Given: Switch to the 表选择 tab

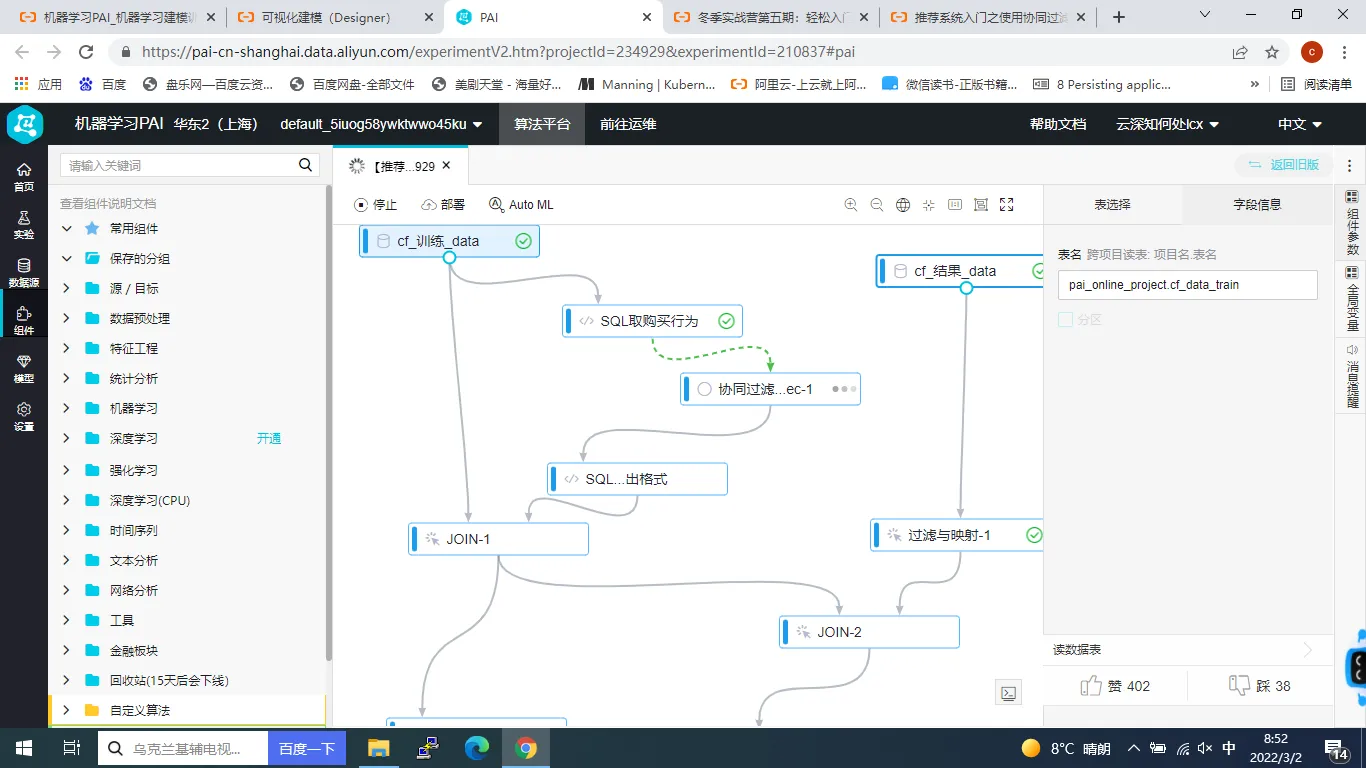Looking at the screenshot, I should pyautogui.click(x=1112, y=204).
